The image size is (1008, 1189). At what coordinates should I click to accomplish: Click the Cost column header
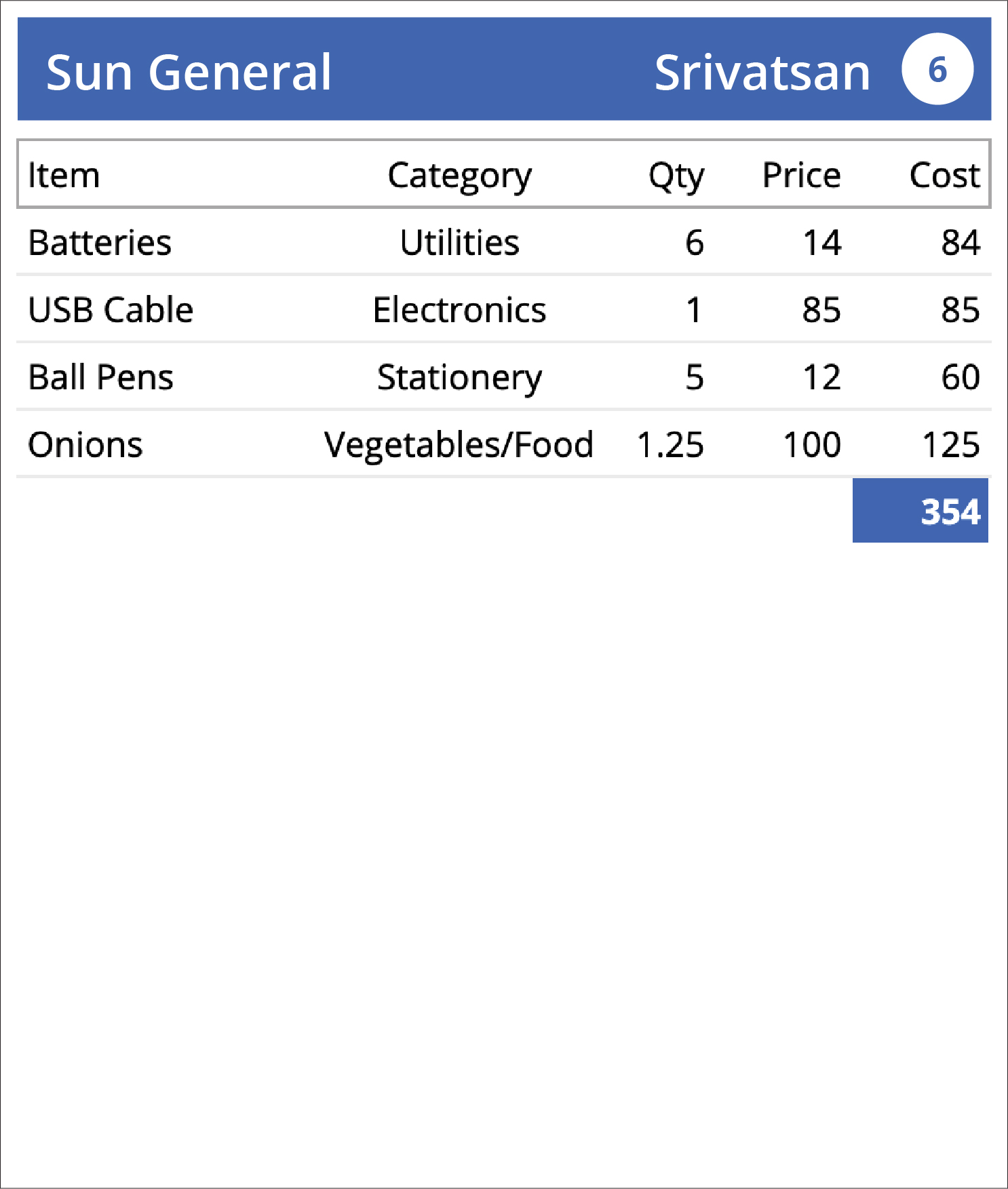tap(945, 175)
